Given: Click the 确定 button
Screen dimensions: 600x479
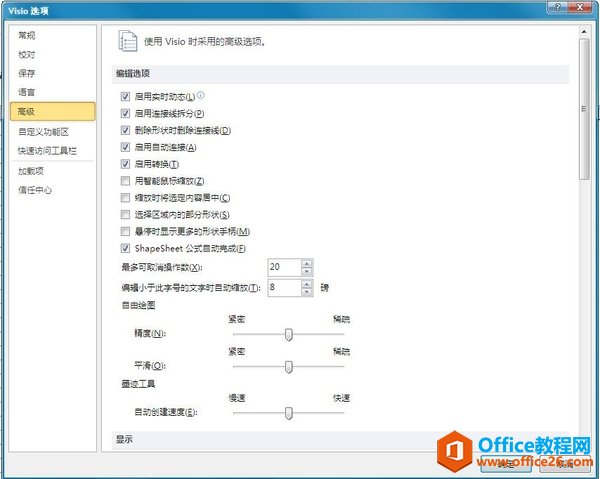Looking at the screenshot, I should pyautogui.click(x=506, y=464).
